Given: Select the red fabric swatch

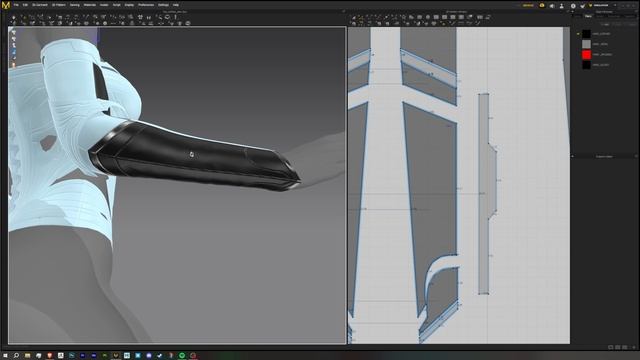Looking at the screenshot, I should click(586, 54).
